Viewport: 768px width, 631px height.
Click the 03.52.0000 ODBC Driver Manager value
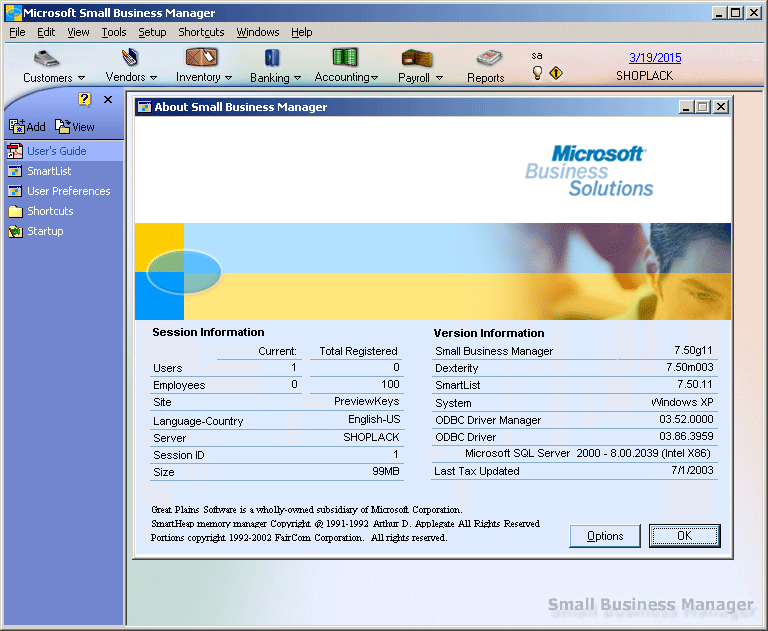click(686, 419)
